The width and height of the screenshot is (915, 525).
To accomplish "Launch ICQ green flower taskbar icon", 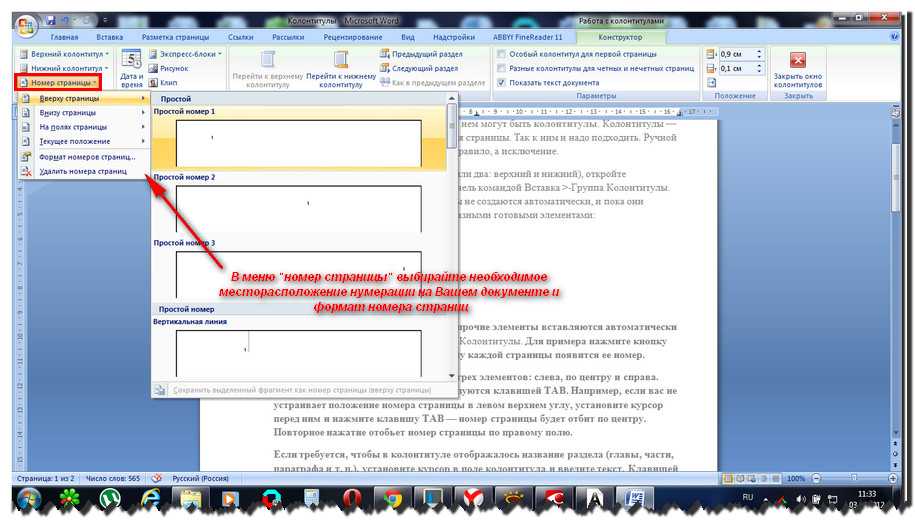I will click(69, 500).
